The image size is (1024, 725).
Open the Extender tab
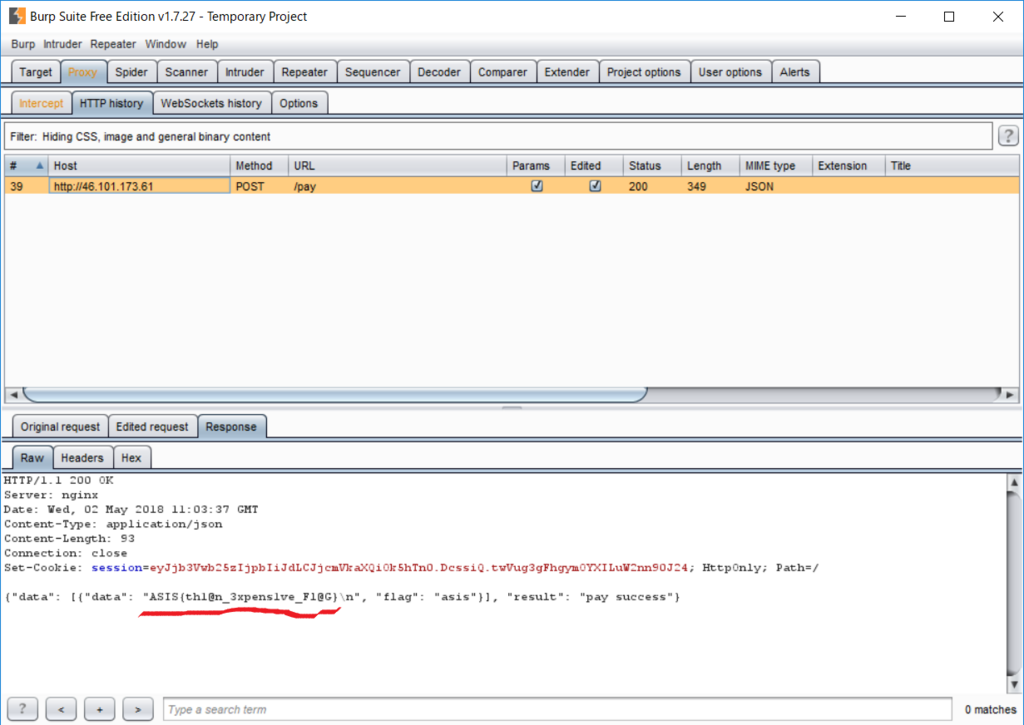pyautogui.click(x=567, y=72)
